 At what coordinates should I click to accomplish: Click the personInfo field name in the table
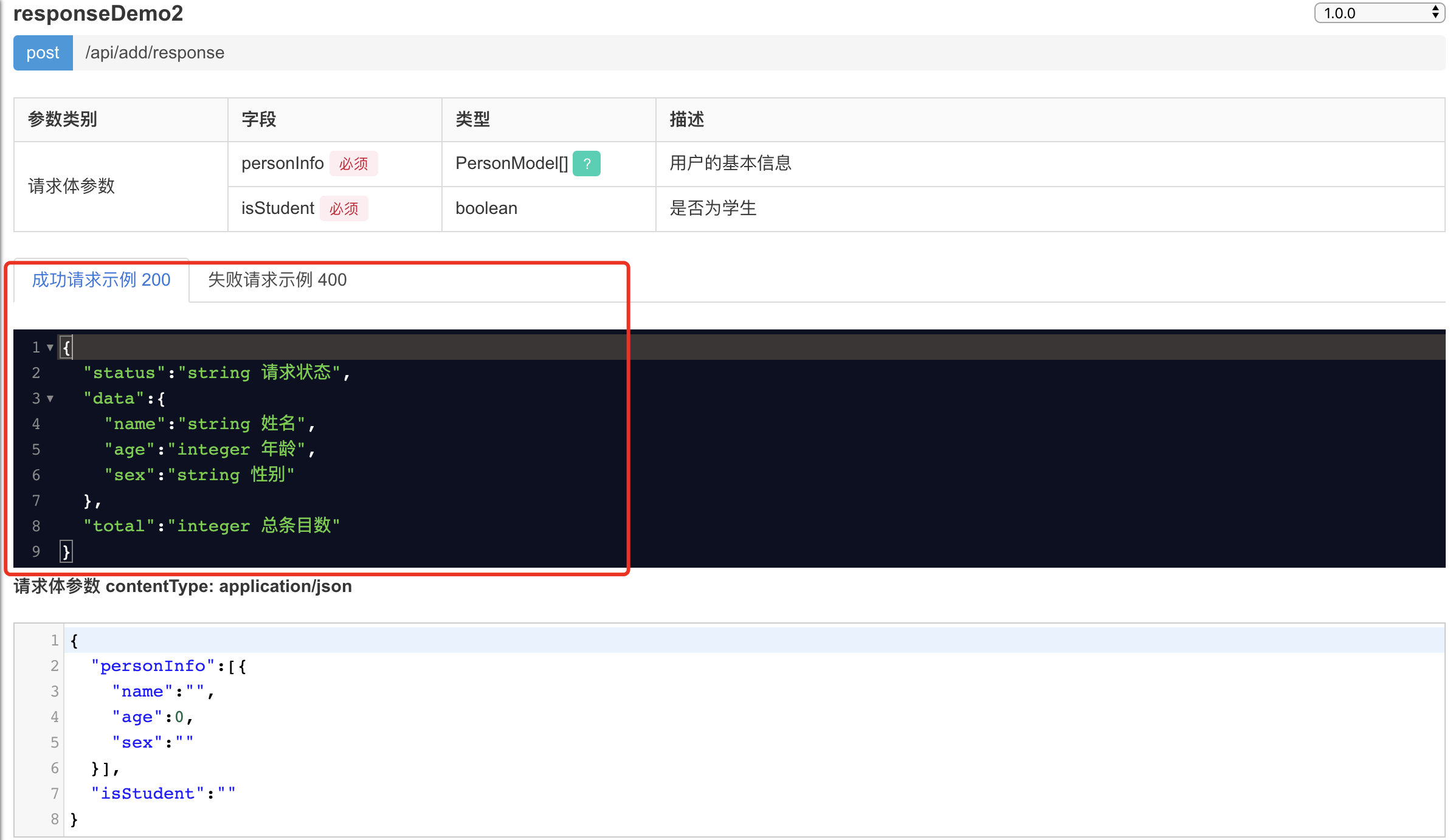pos(282,164)
